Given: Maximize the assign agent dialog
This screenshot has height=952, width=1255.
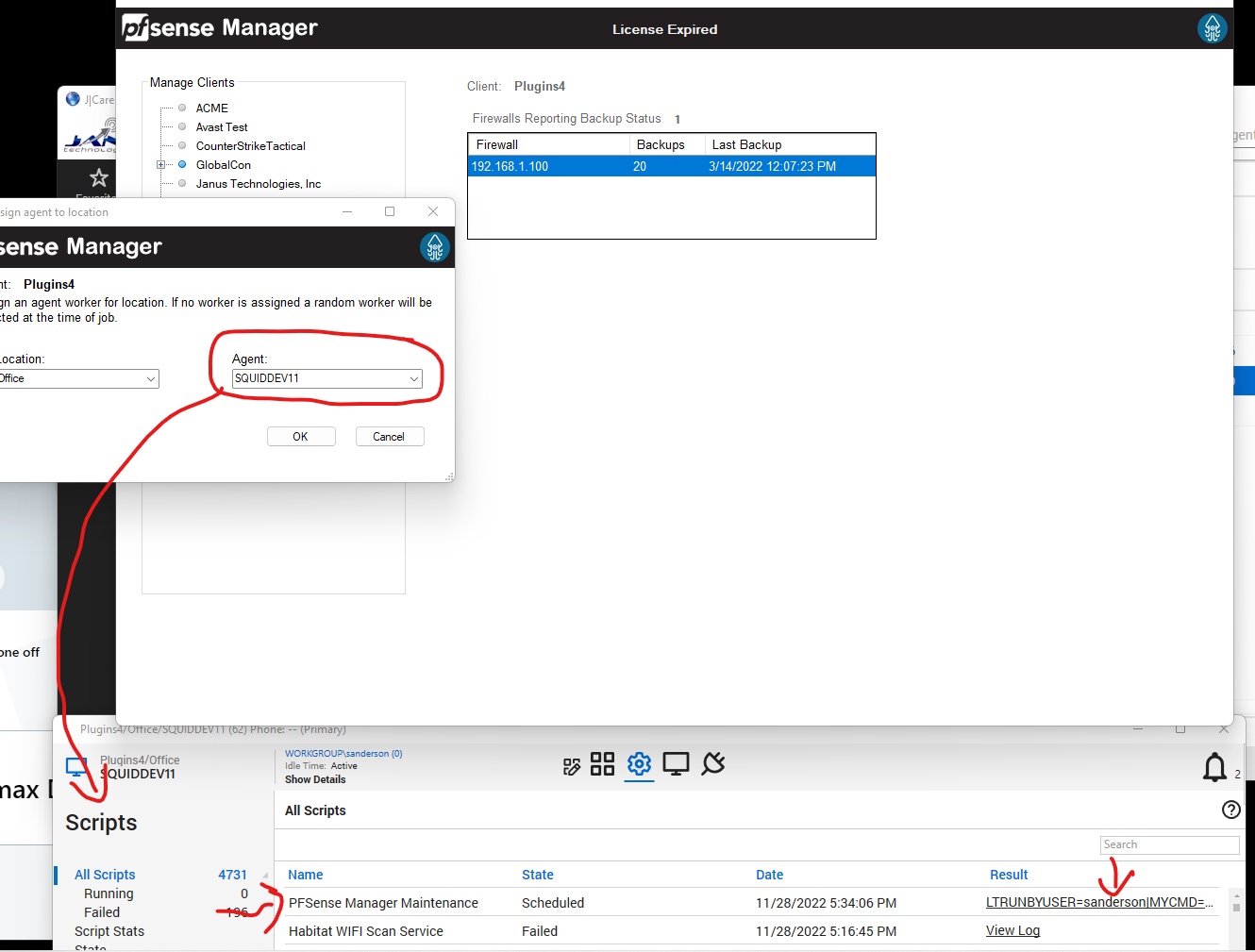Looking at the screenshot, I should point(390,211).
